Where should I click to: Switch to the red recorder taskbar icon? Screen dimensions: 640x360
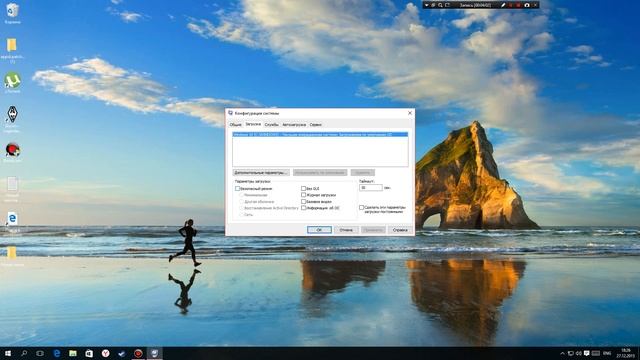coord(138,353)
